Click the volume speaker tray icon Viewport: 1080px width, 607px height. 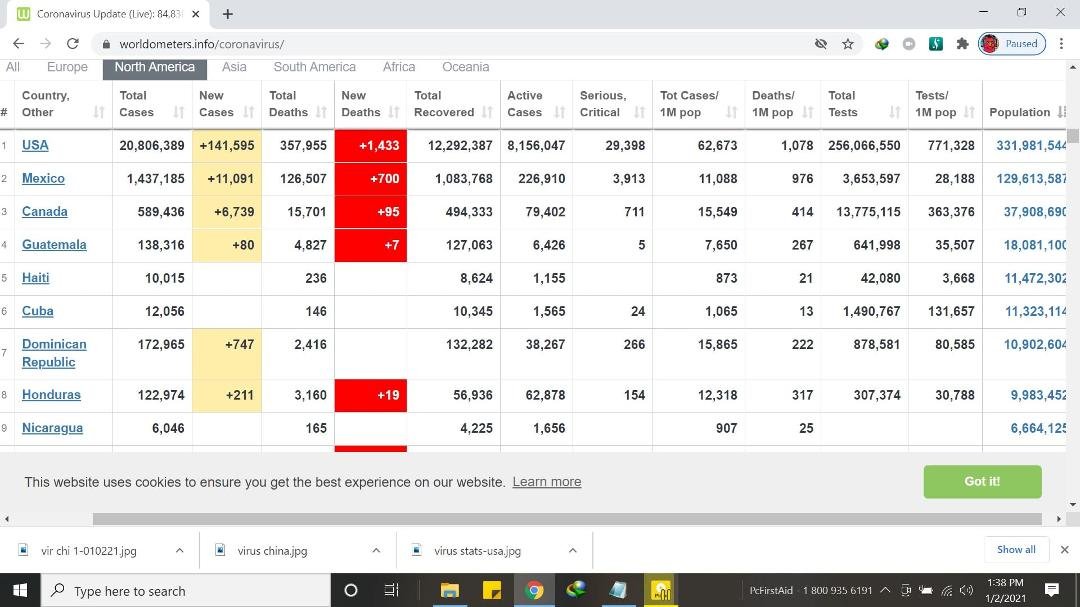coord(966,590)
